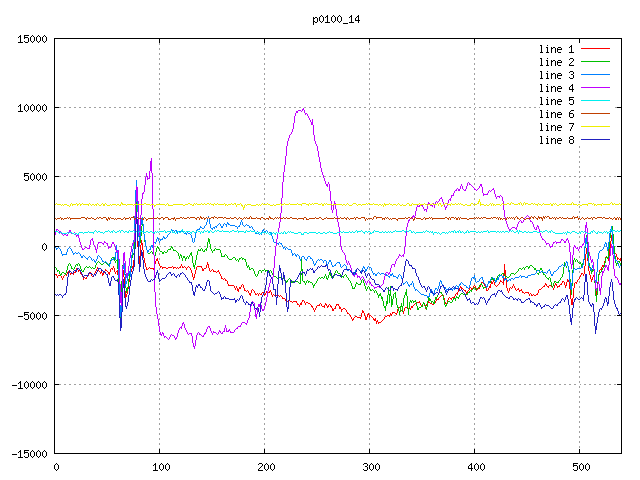Click the purple curve's highest peak near 10000
The image size is (640, 480).
point(302,110)
